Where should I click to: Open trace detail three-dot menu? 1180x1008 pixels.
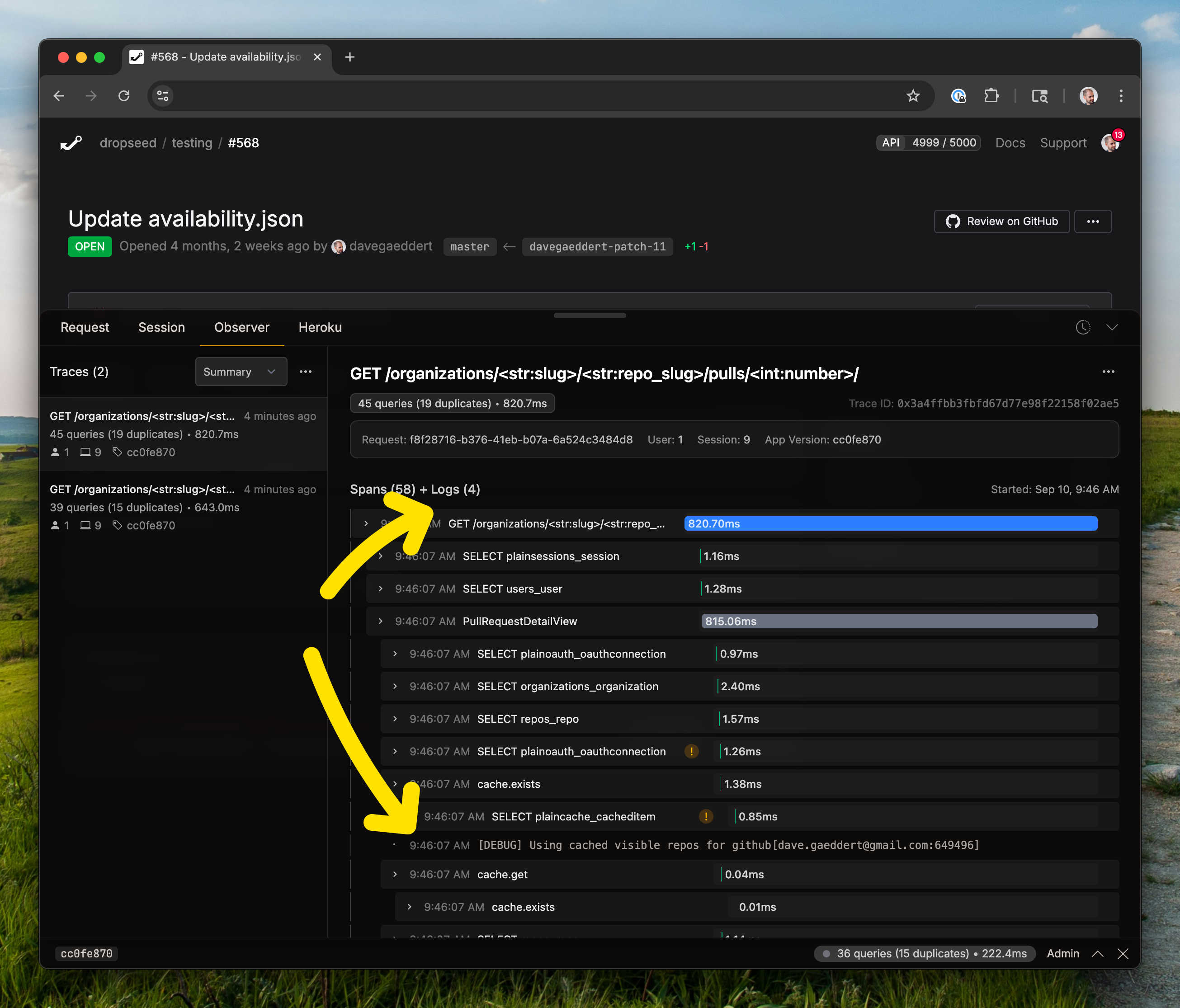[x=1108, y=372]
